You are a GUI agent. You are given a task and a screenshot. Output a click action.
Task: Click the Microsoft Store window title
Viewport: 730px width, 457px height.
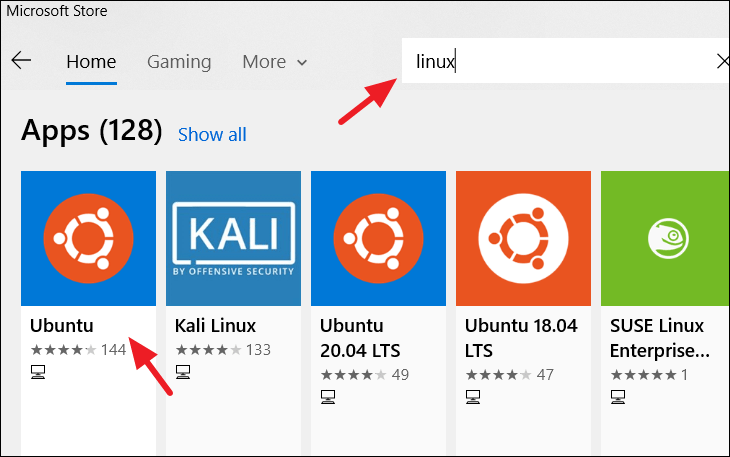pyautogui.click(x=57, y=10)
